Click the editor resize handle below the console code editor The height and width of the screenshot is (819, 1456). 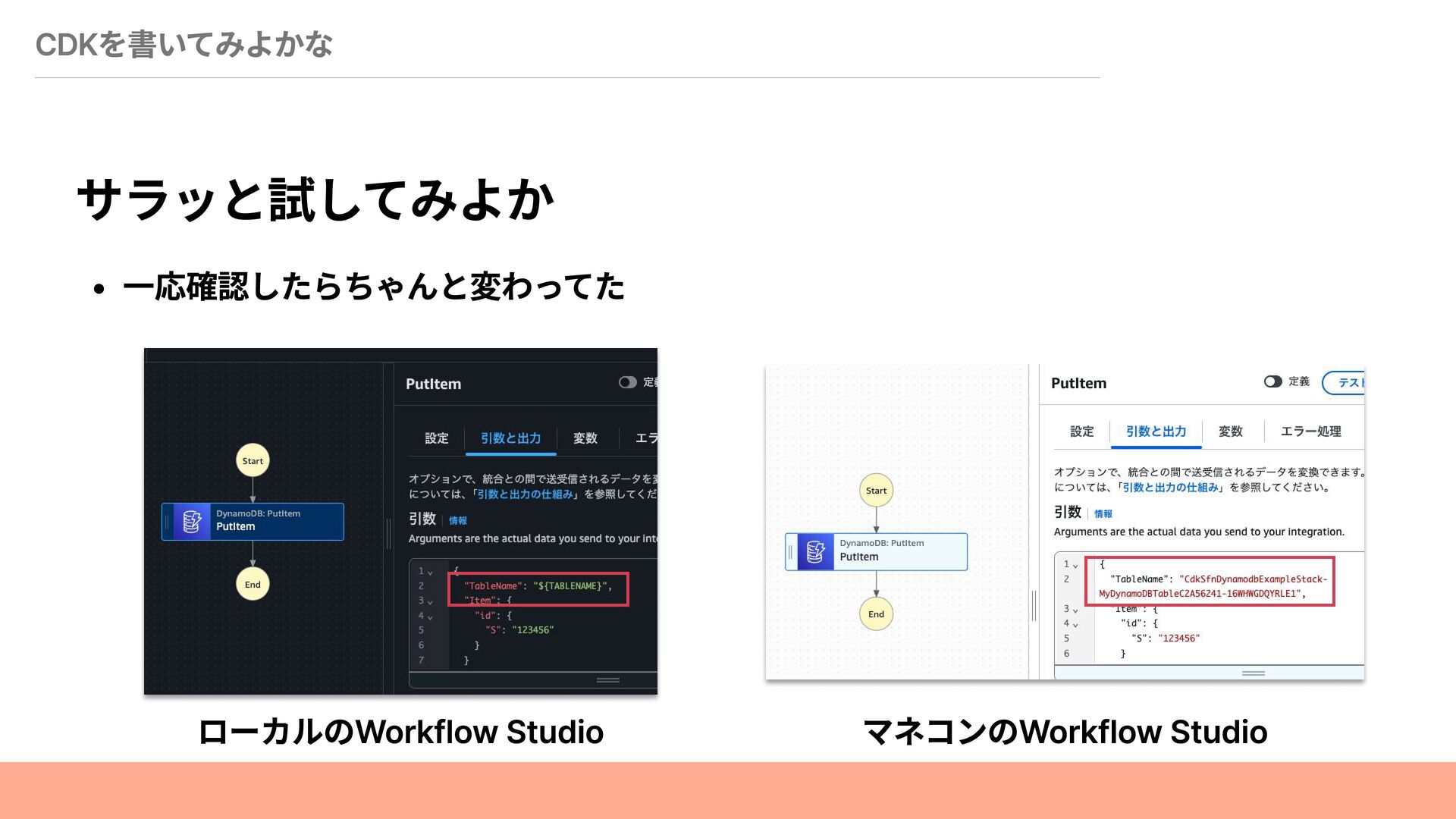[1253, 673]
